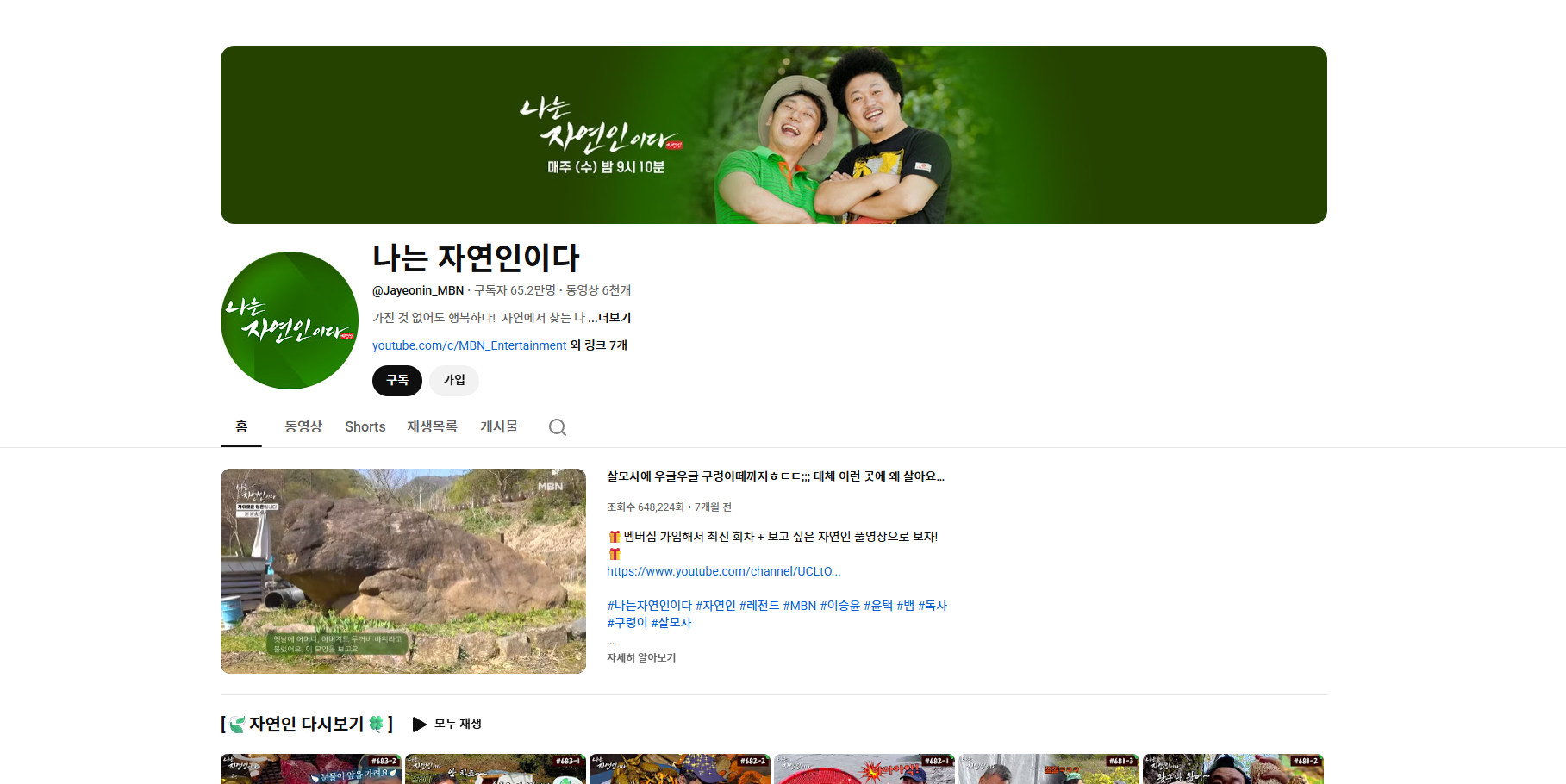1566x784 pixels.
Task: Open the Shorts tab
Action: pyautogui.click(x=365, y=427)
